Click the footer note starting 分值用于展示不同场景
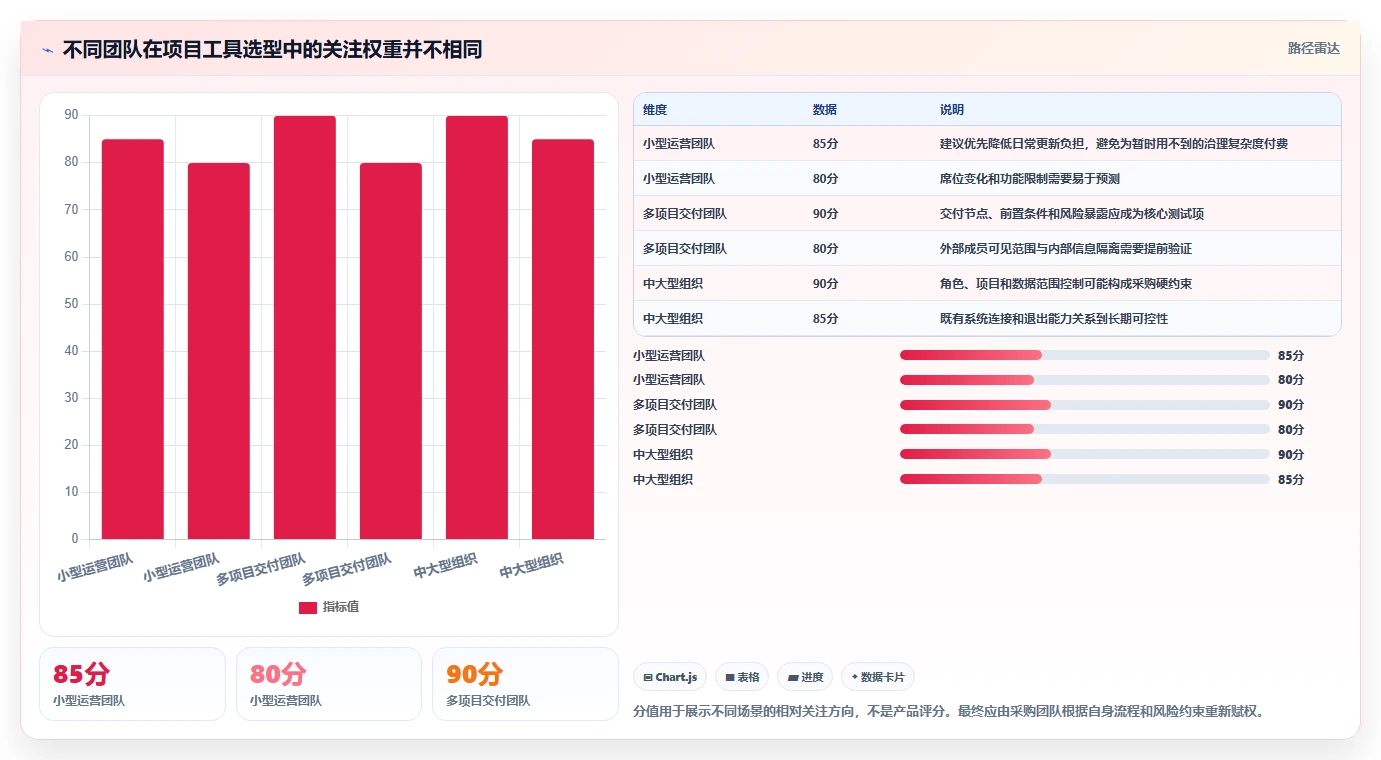The image size is (1381, 760). point(951,712)
